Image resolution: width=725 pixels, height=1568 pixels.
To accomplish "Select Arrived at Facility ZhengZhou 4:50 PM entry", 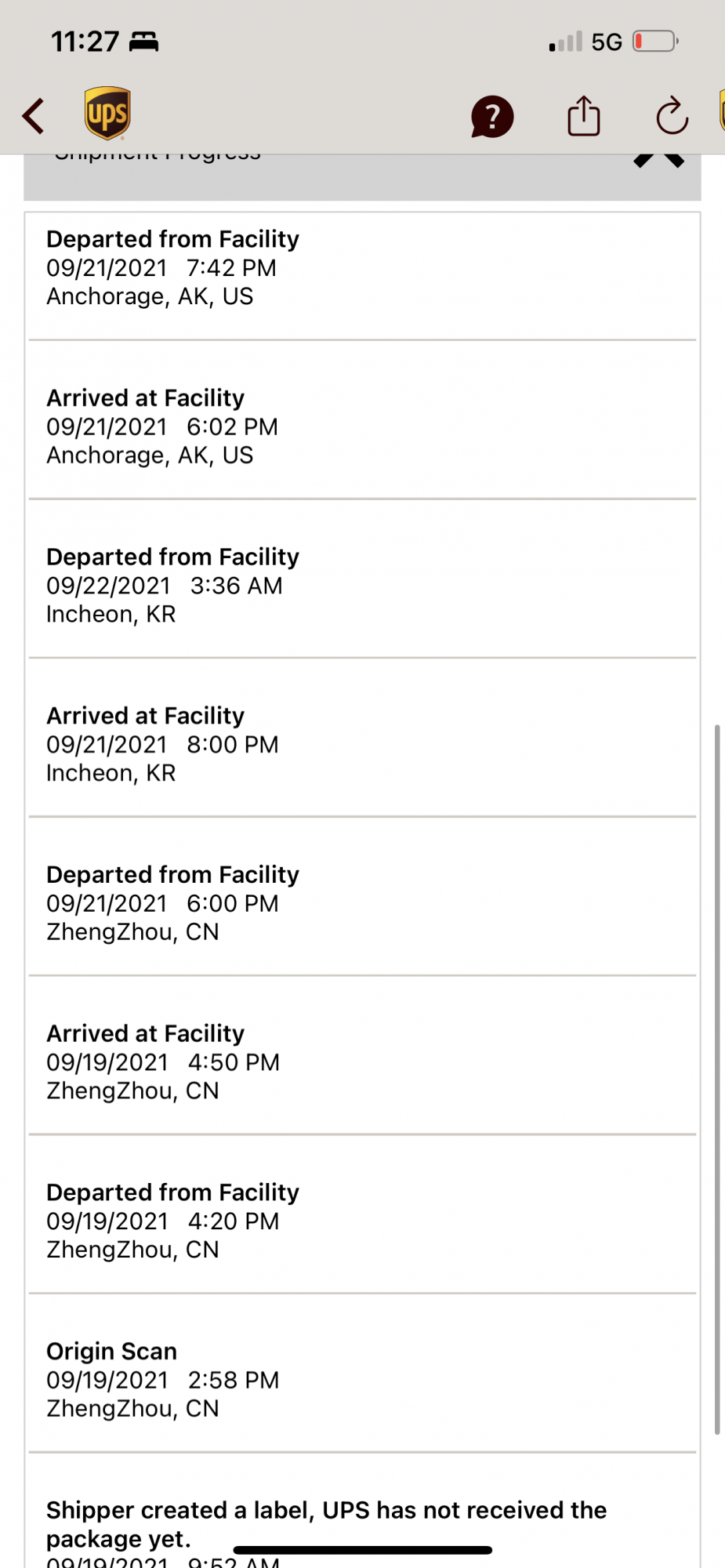I will click(362, 1062).
